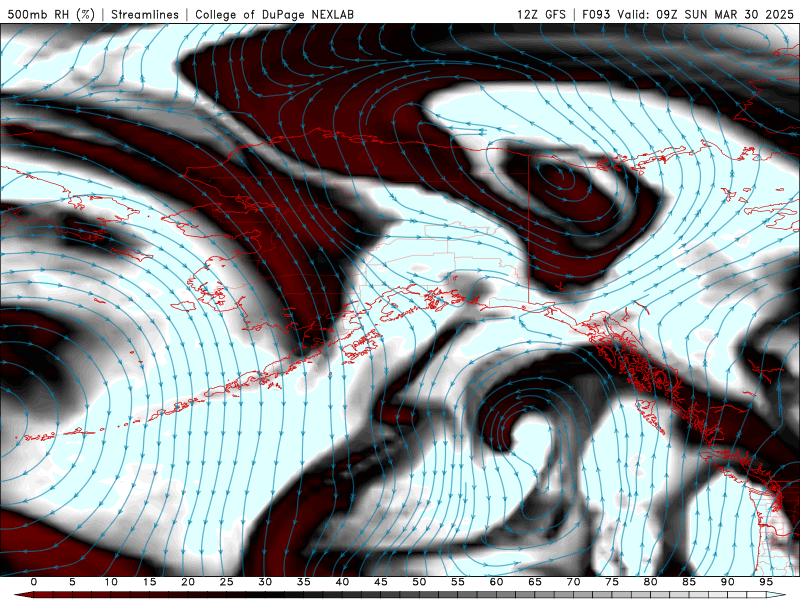Click the 40 value on the color scale
800x600 pixels.
(342, 582)
